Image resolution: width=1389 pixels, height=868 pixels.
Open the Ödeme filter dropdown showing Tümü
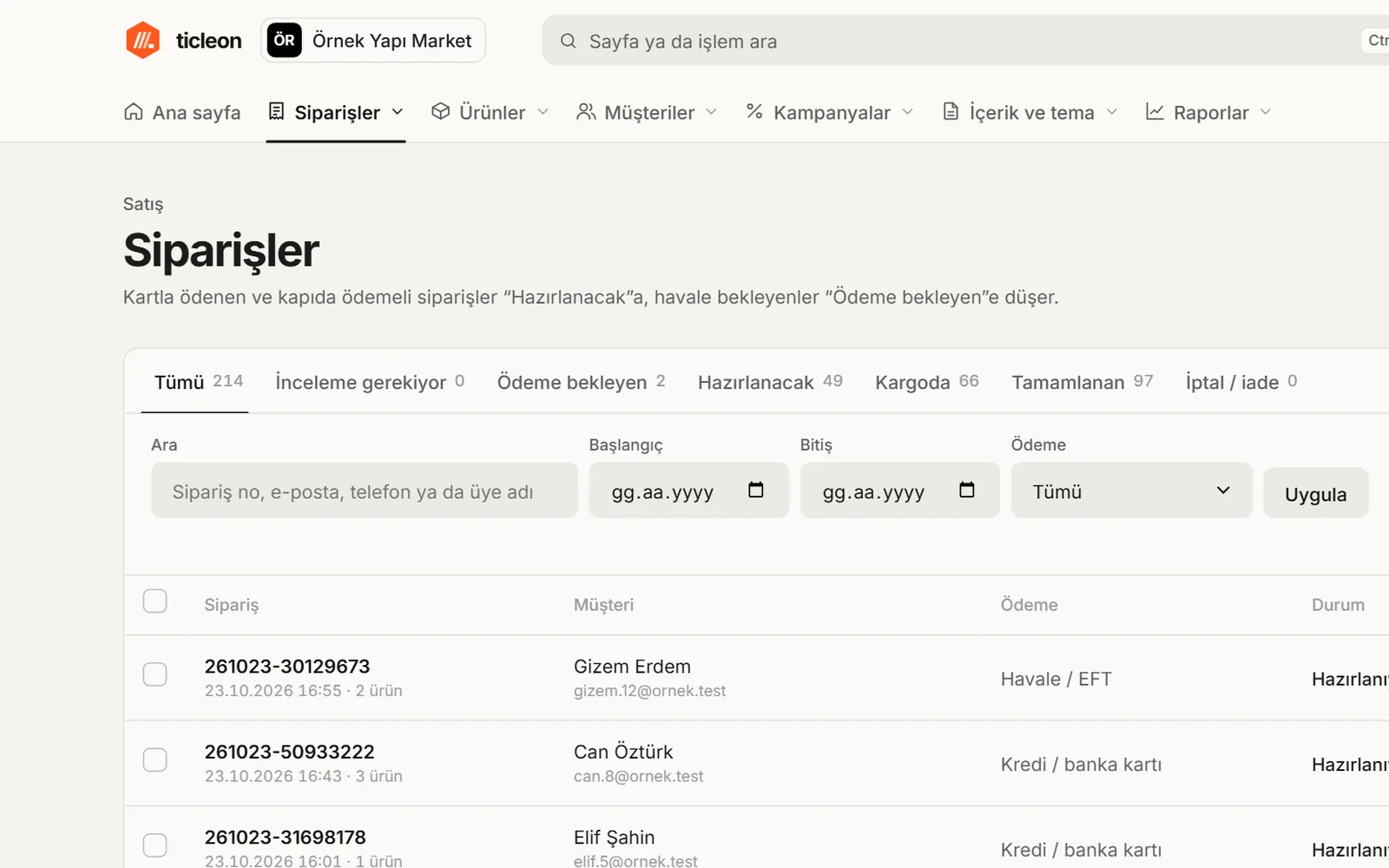pyautogui.click(x=1131, y=490)
